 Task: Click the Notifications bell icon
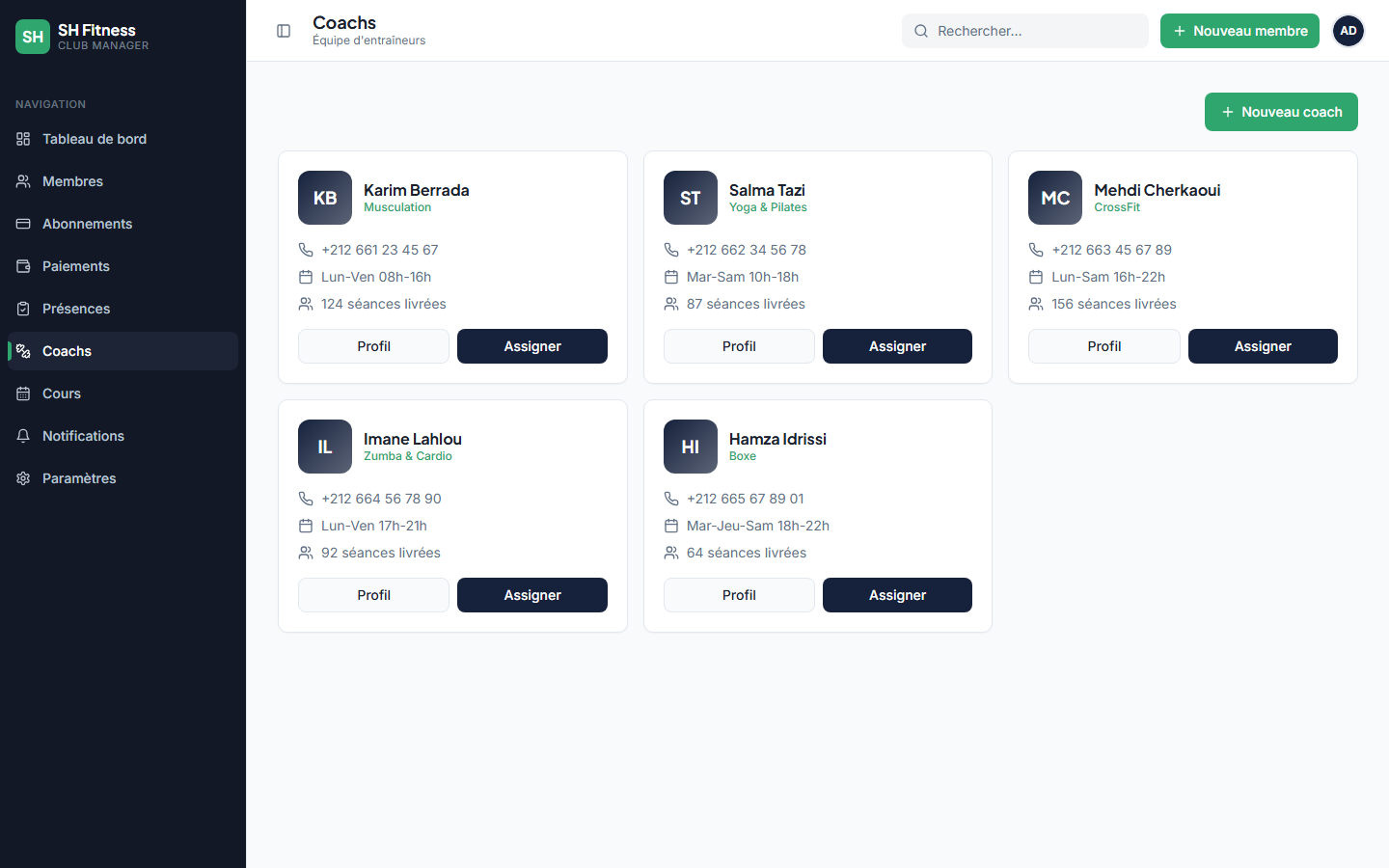23,436
